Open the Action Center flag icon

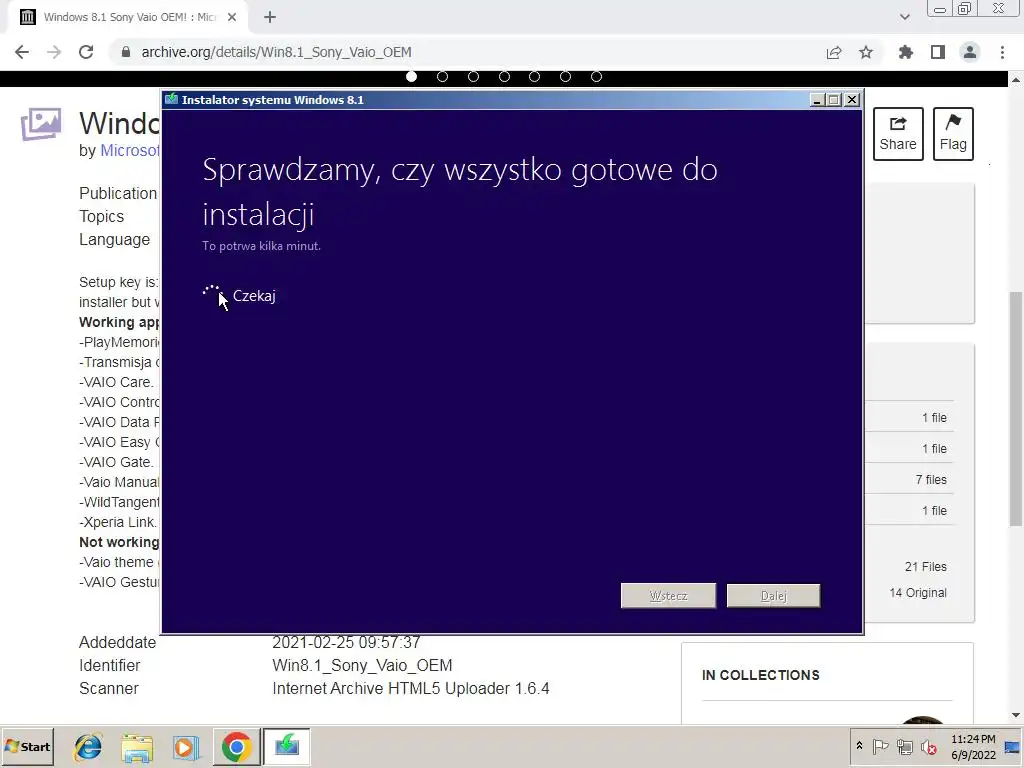pos(880,746)
